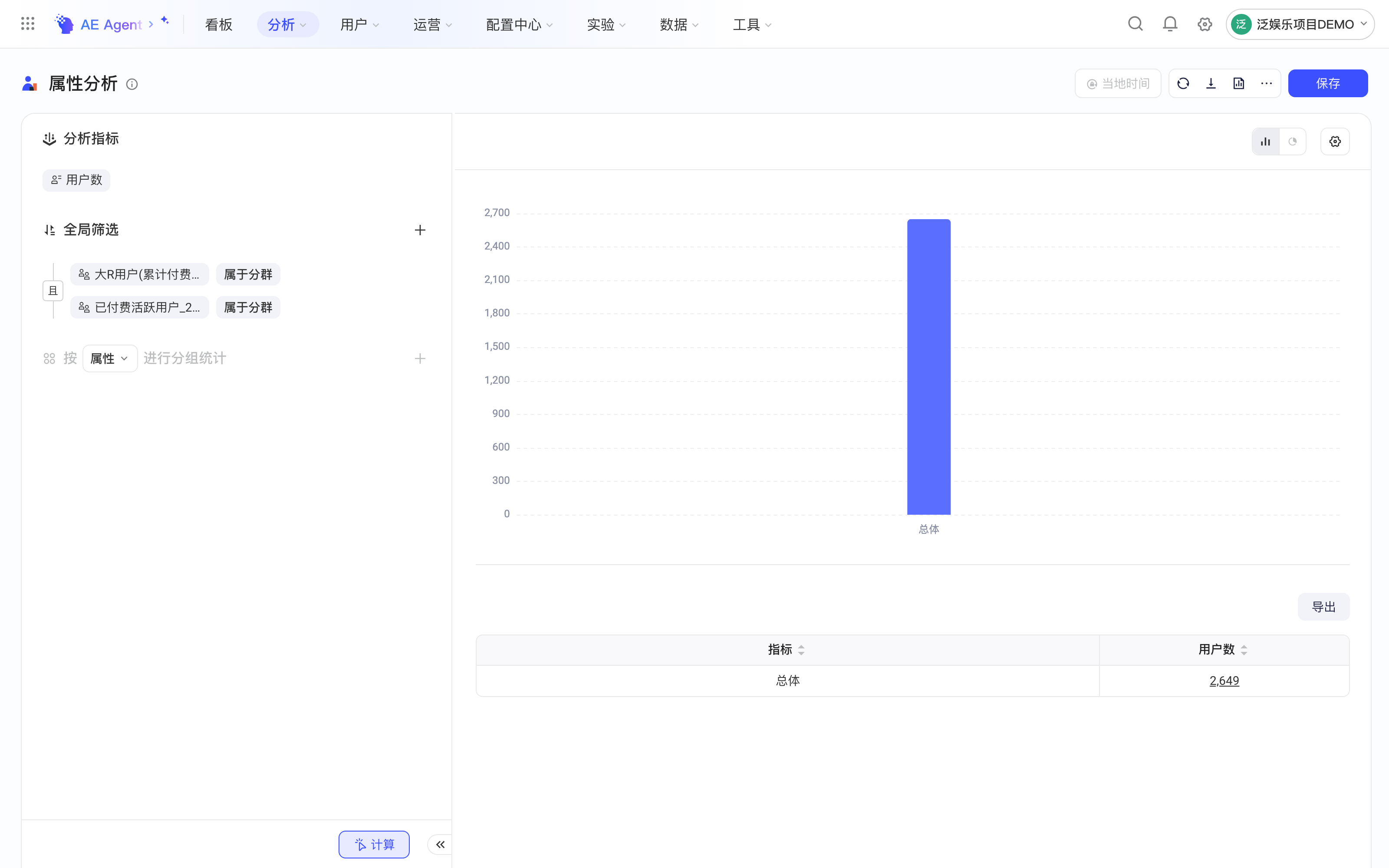
Task: Expand the 配置中心 navigation menu
Action: 520,25
